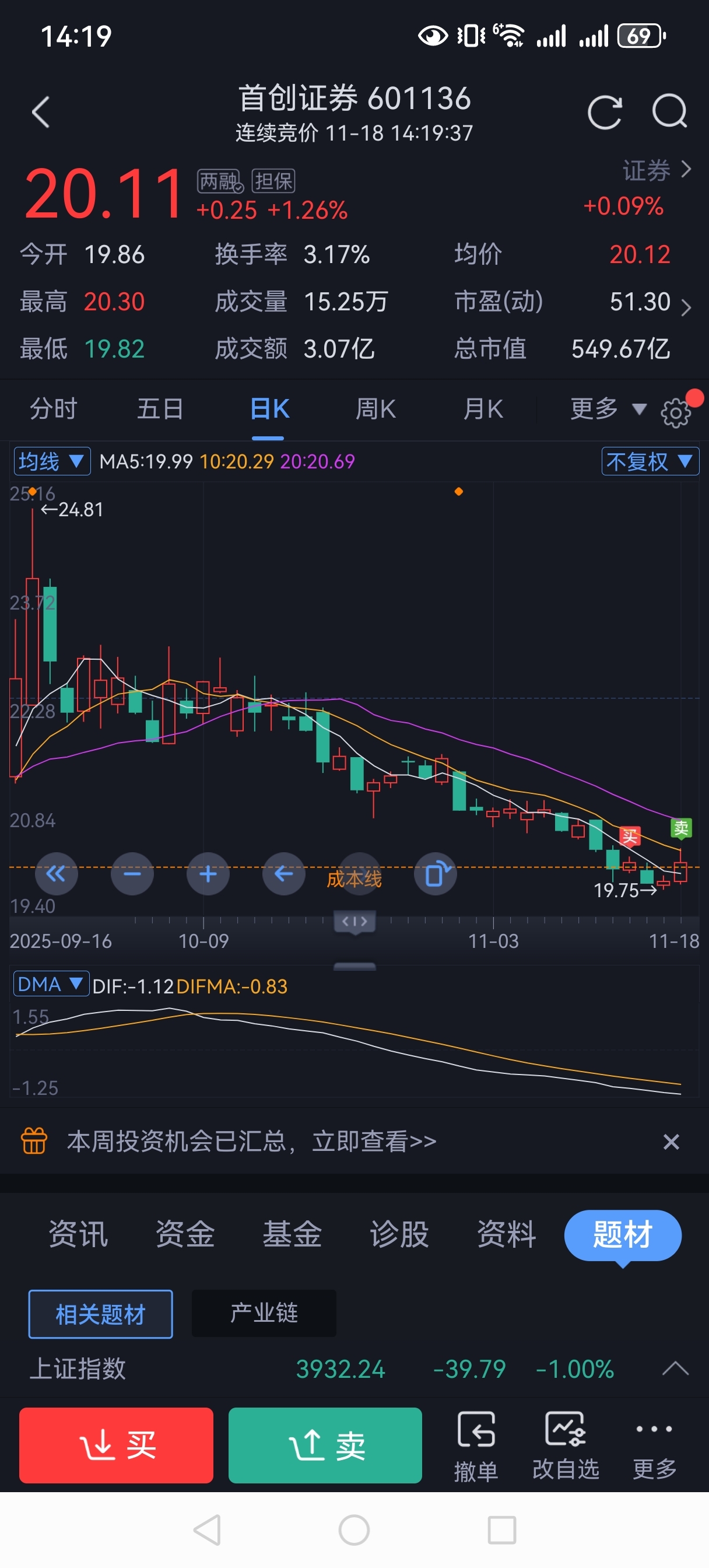This screenshot has width=709, height=1568.
Task: Open the 基金 funds tab
Action: [x=292, y=1234]
